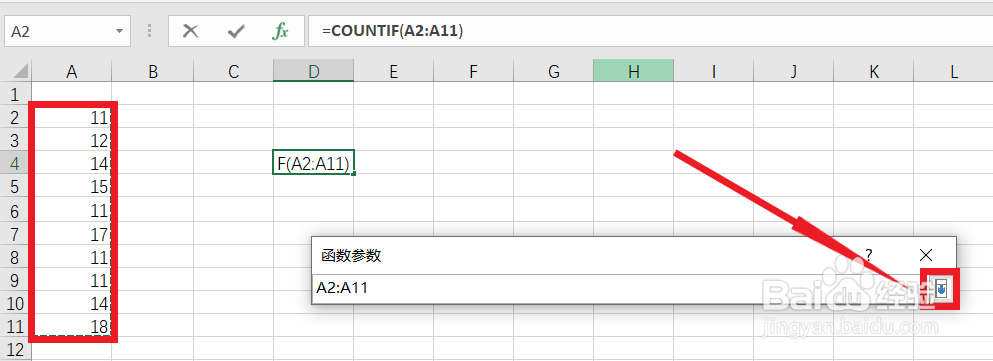Select row 1 header
Viewport: 993px width, 361px height.
click(16, 94)
